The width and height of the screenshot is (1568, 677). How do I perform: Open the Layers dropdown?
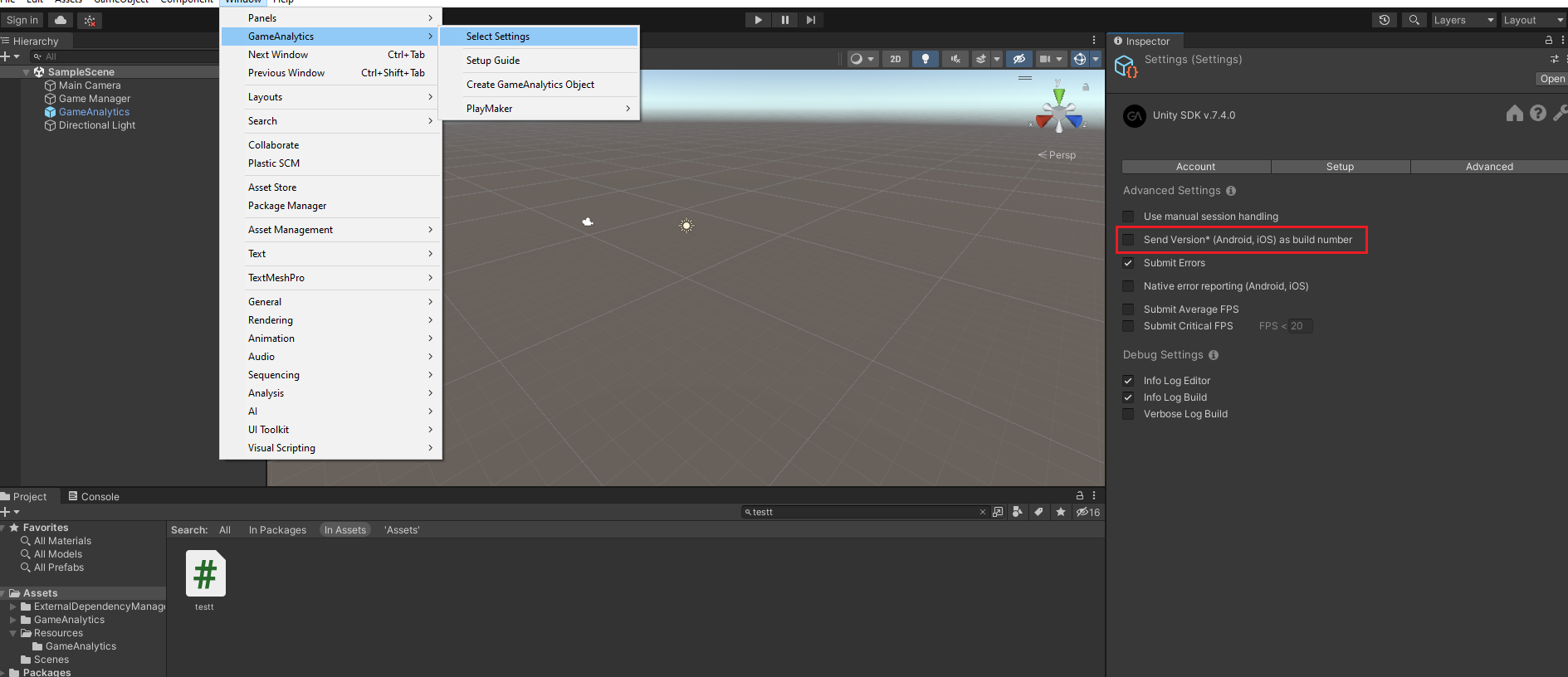pyautogui.click(x=1463, y=20)
